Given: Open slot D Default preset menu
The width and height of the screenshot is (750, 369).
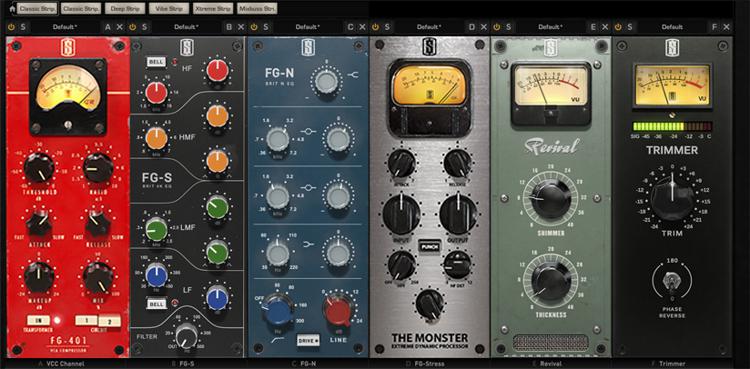Looking at the screenshot, I should 429,27.
